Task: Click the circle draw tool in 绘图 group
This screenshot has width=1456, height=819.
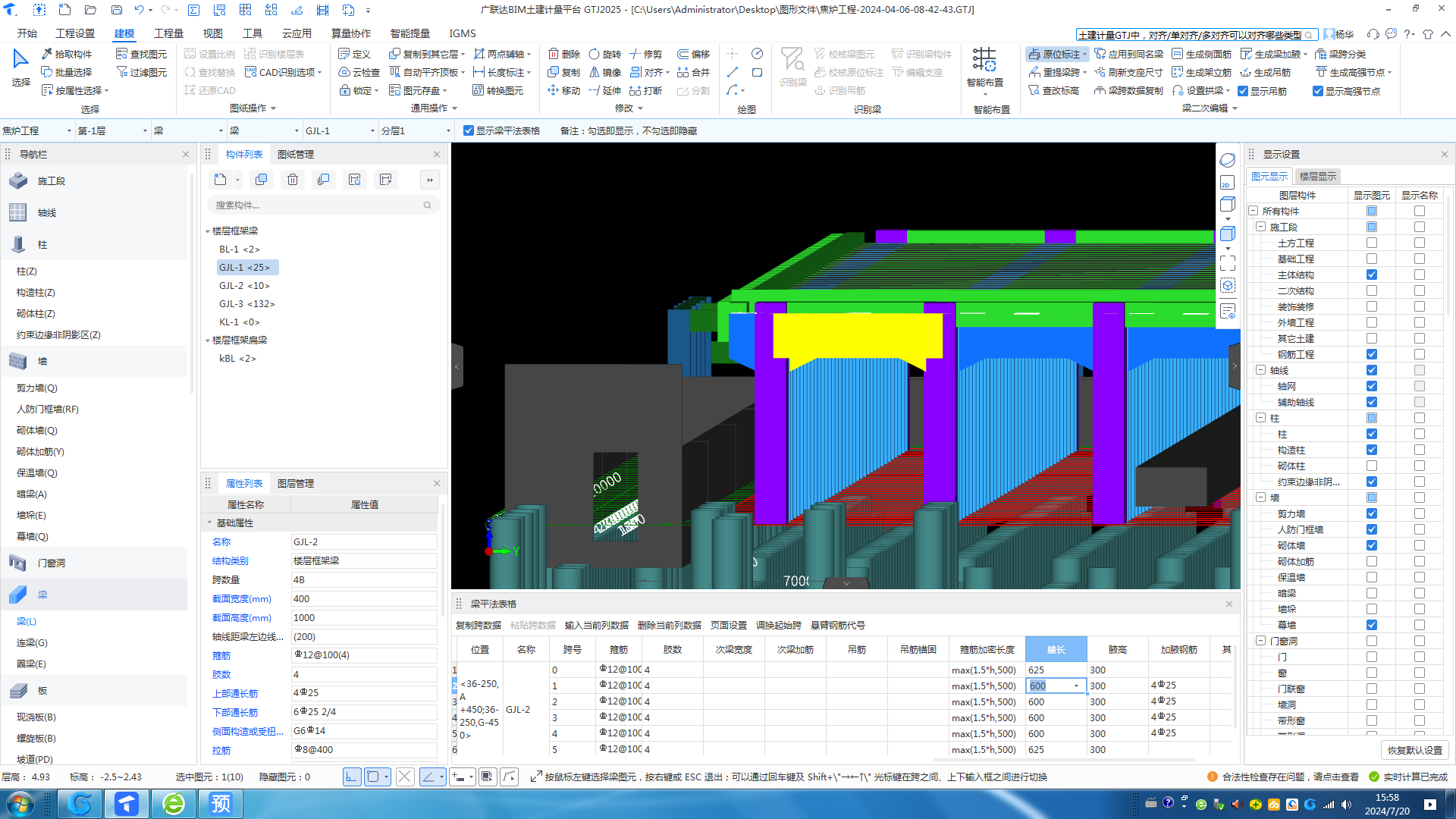Action: pos(757,53)
